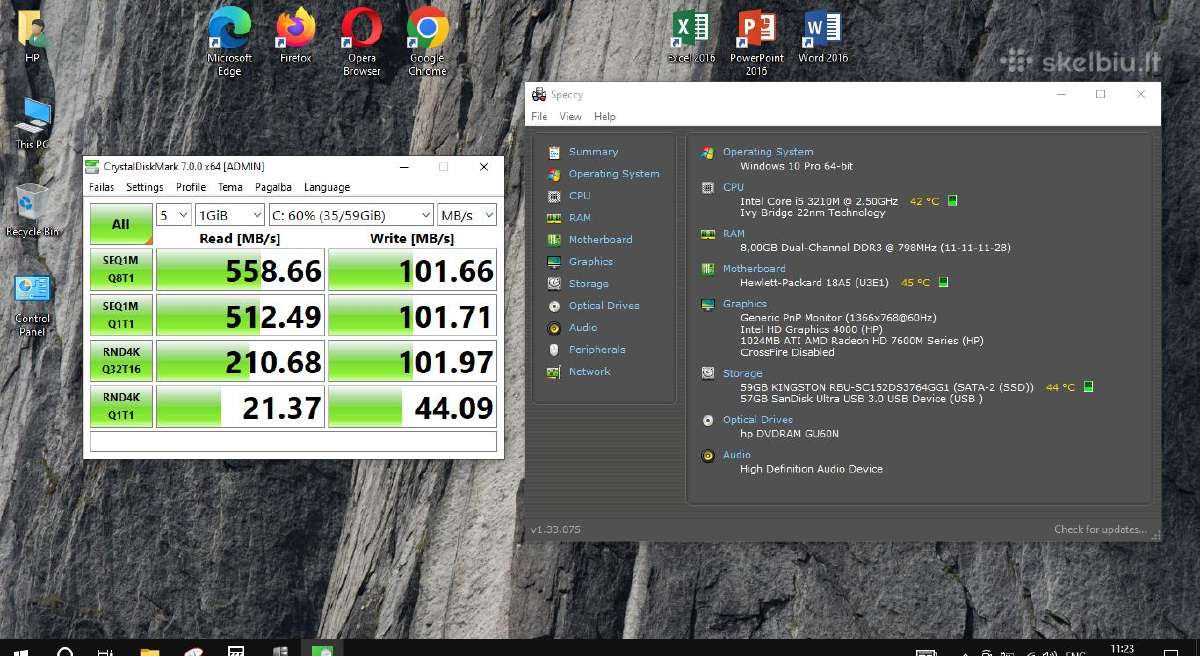Open Tema menu in CrystalDiskMark
The image size is (1200, 656).
[231, 187]
